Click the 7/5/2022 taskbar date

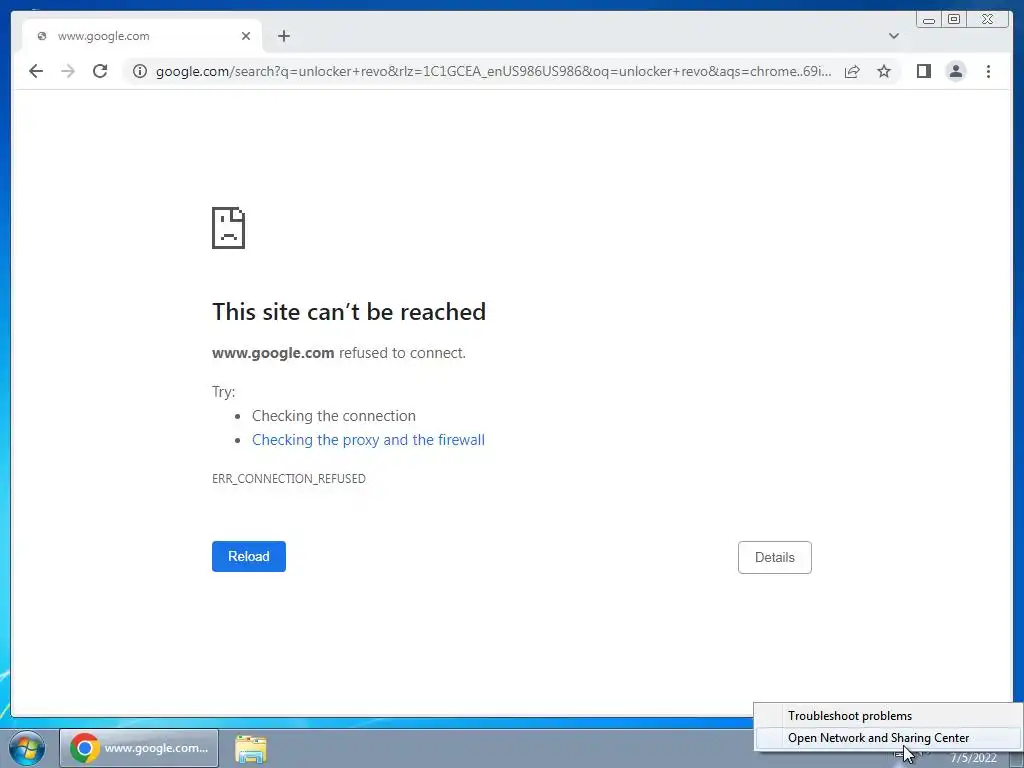(x=974, y=758)
